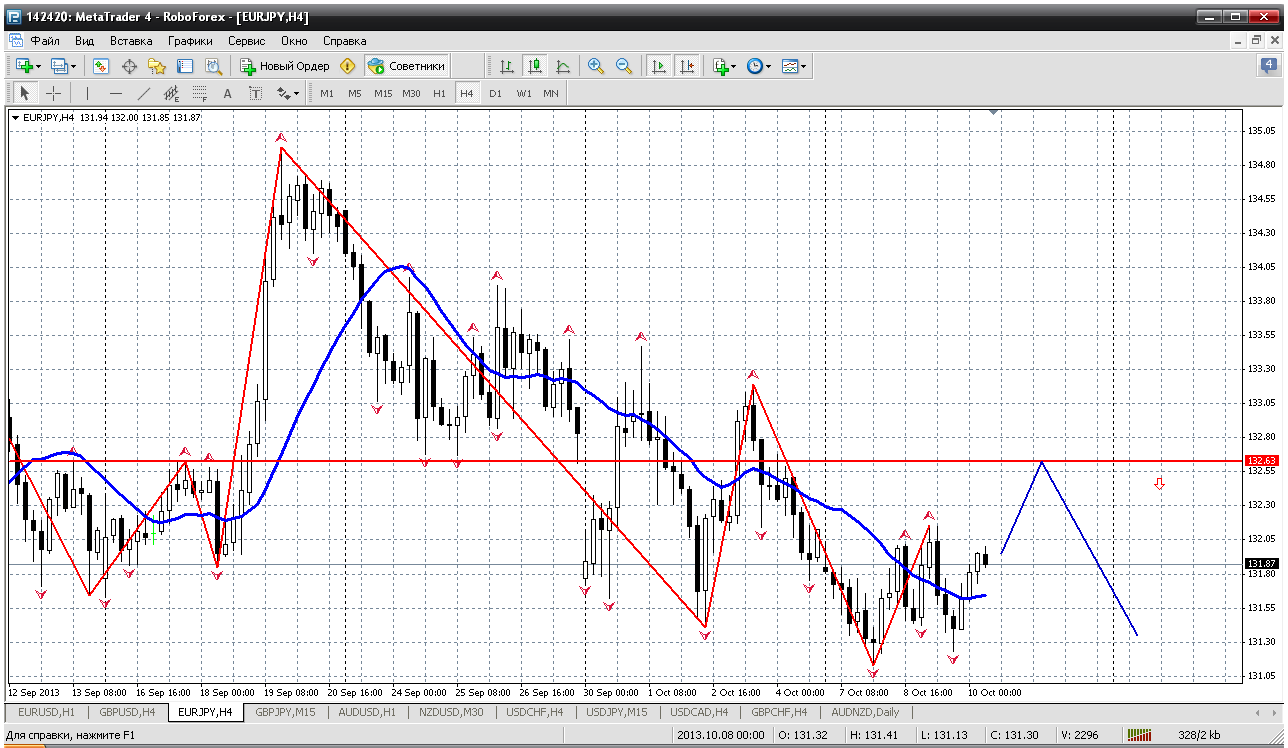This screenshot has height=748, width=1288.
Task: Zoom in on the chart
Action: point(596,66)
